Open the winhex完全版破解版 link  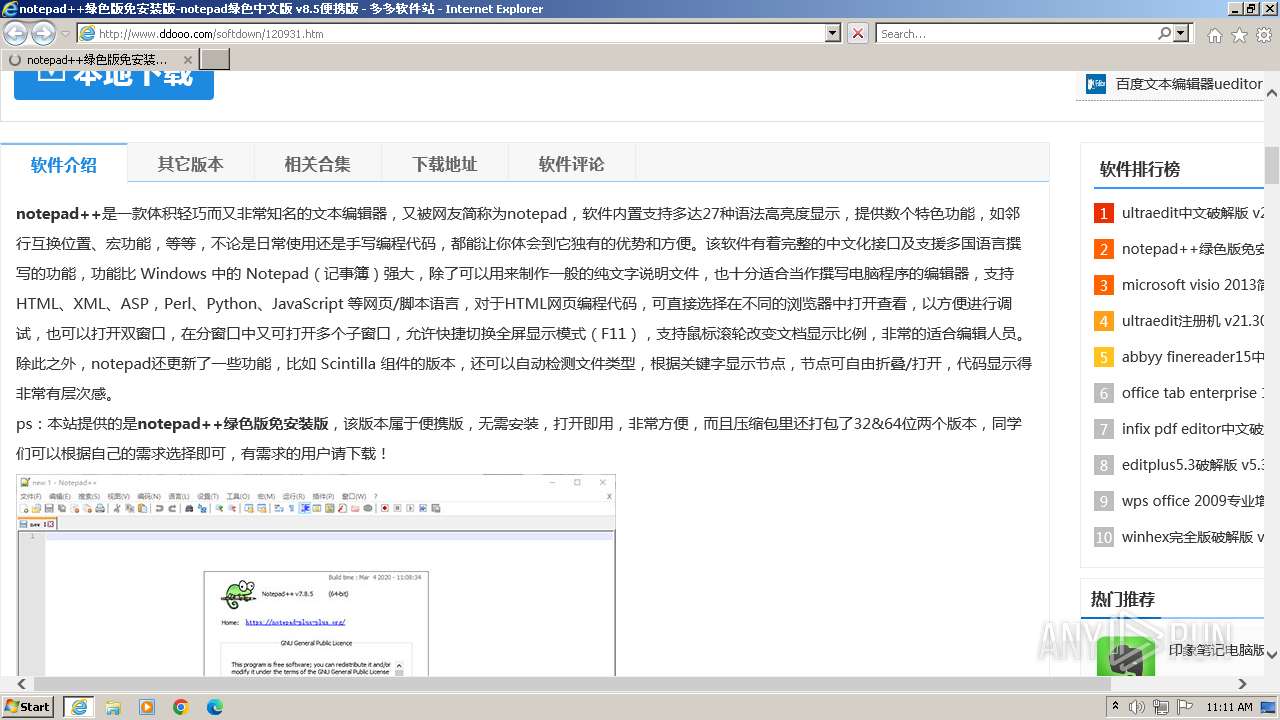click(x=1193, y=537)
